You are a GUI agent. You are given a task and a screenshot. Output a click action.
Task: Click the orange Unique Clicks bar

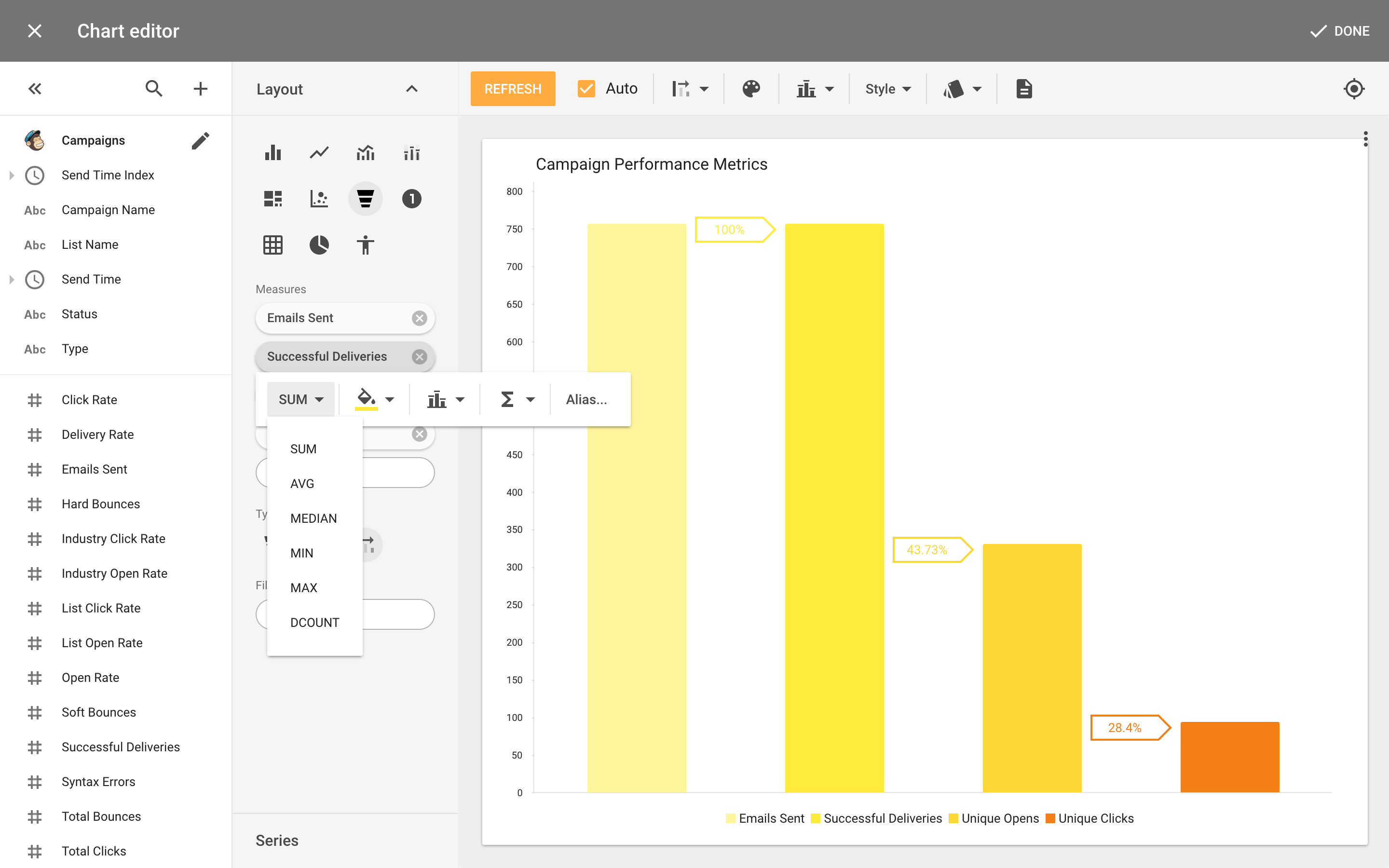click(x=1229, y=757)
